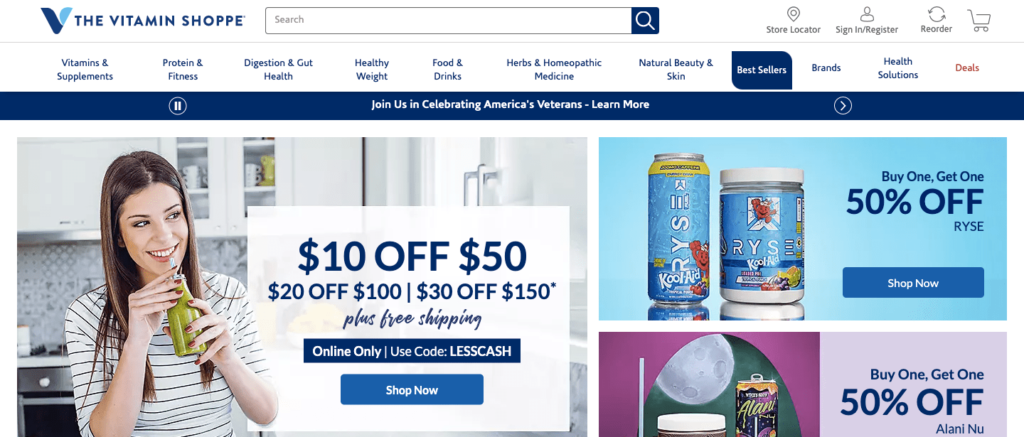Click Shop Now on $10 OFF $50 banner
This screenshot has width=1024, height=437.
(x=411, y=390)
